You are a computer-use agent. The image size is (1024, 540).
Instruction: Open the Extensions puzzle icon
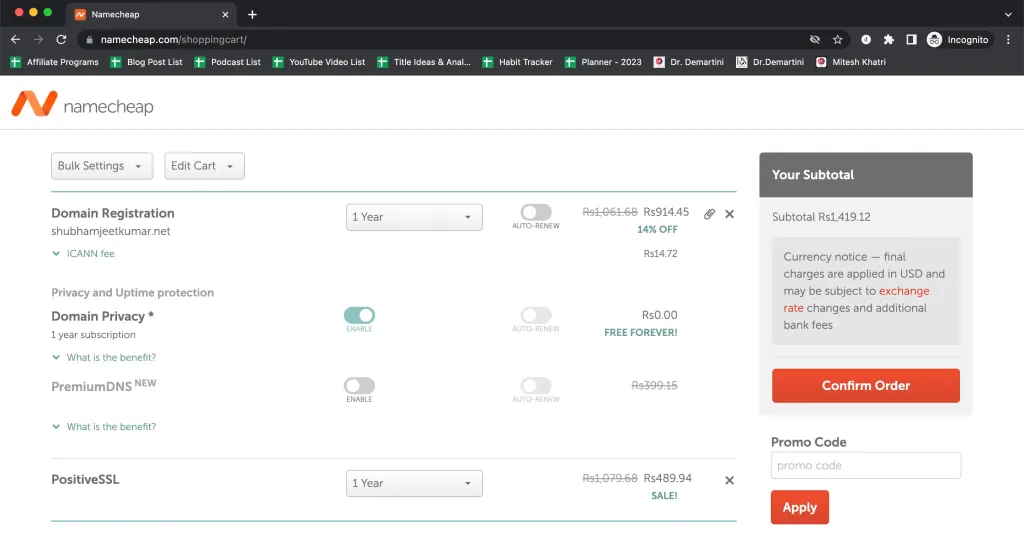click(x=888, y=40)
